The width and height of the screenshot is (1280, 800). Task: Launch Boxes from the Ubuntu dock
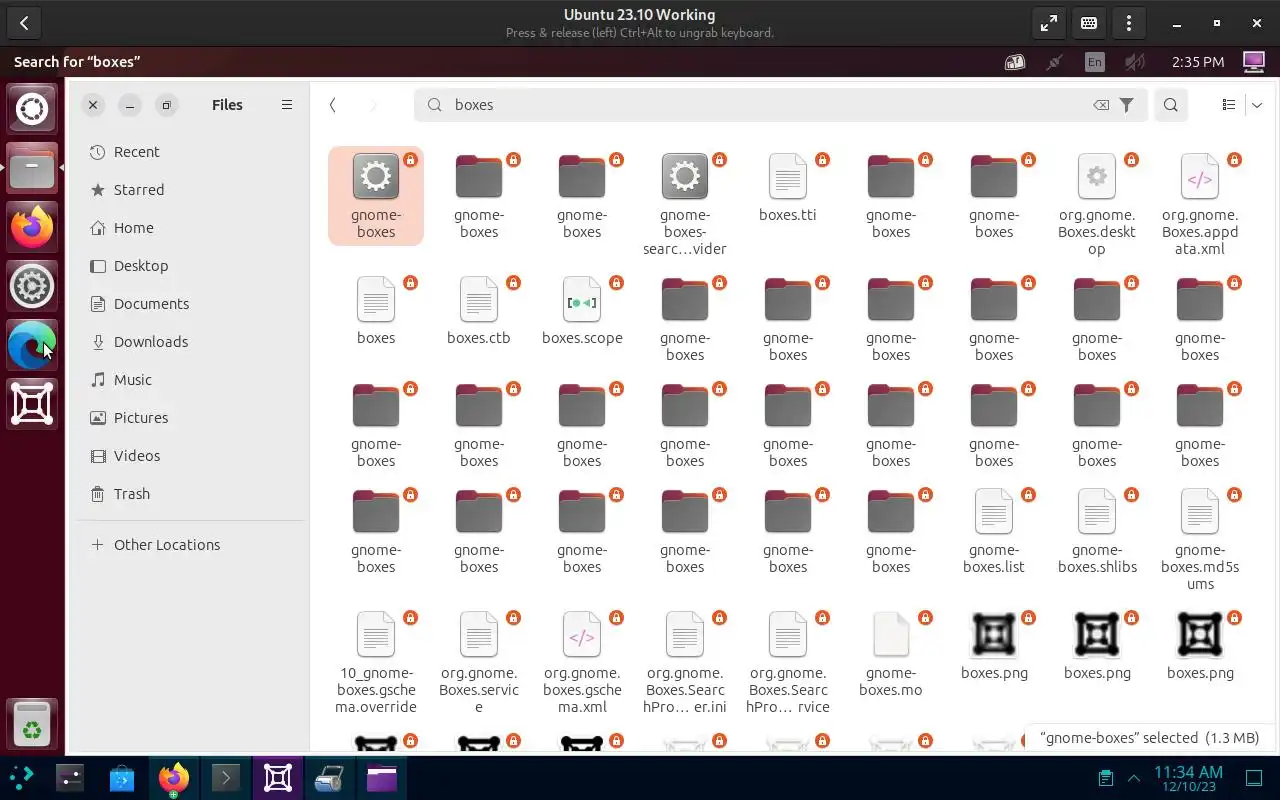pyautogui.click(x=32, y=404)
